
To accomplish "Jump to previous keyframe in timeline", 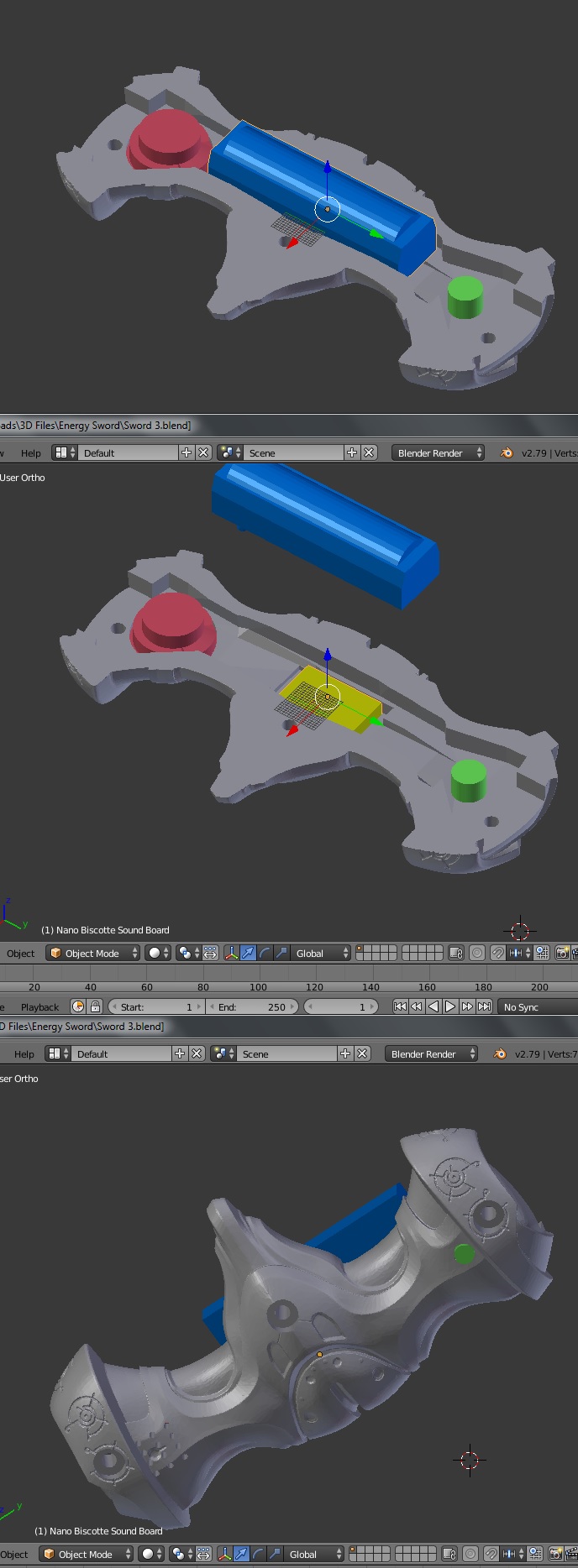I will click(x=417, y=1006).
